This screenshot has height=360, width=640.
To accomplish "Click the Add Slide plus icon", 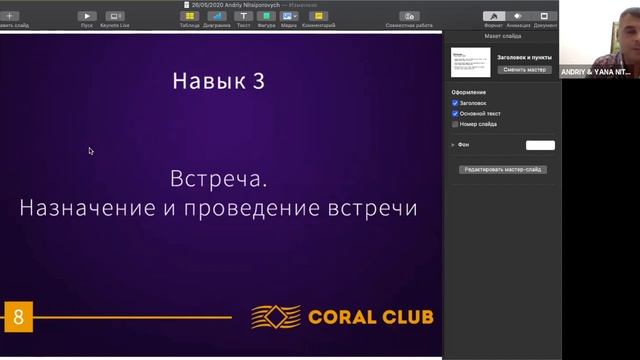I will [9, 16].
